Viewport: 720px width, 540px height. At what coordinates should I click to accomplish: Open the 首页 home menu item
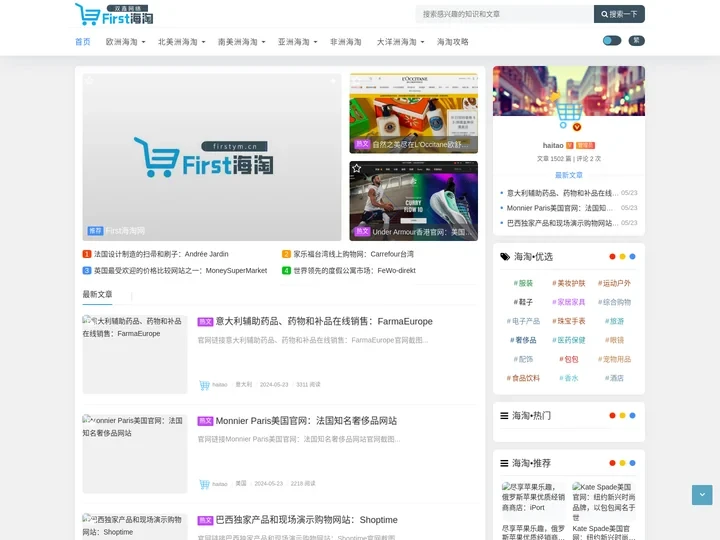pyautogui.click(x=83, y=42)
